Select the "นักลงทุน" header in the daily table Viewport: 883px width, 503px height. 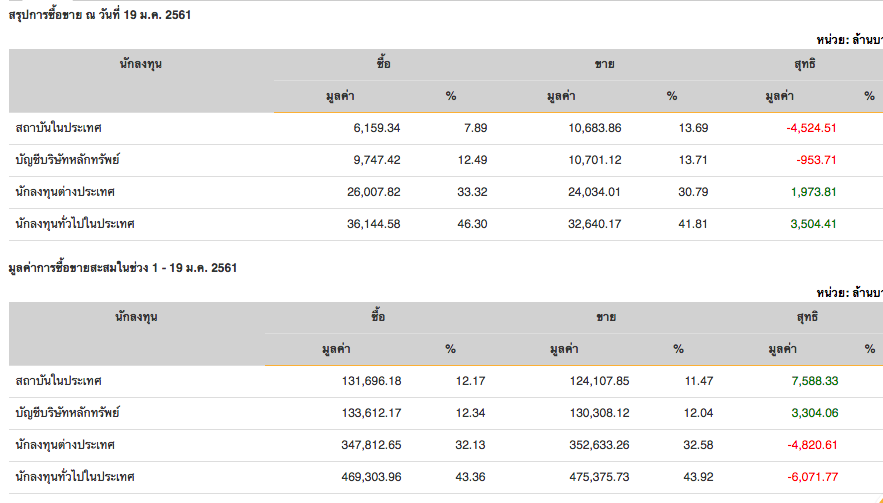pyautogui.click(x=140, y=64)
